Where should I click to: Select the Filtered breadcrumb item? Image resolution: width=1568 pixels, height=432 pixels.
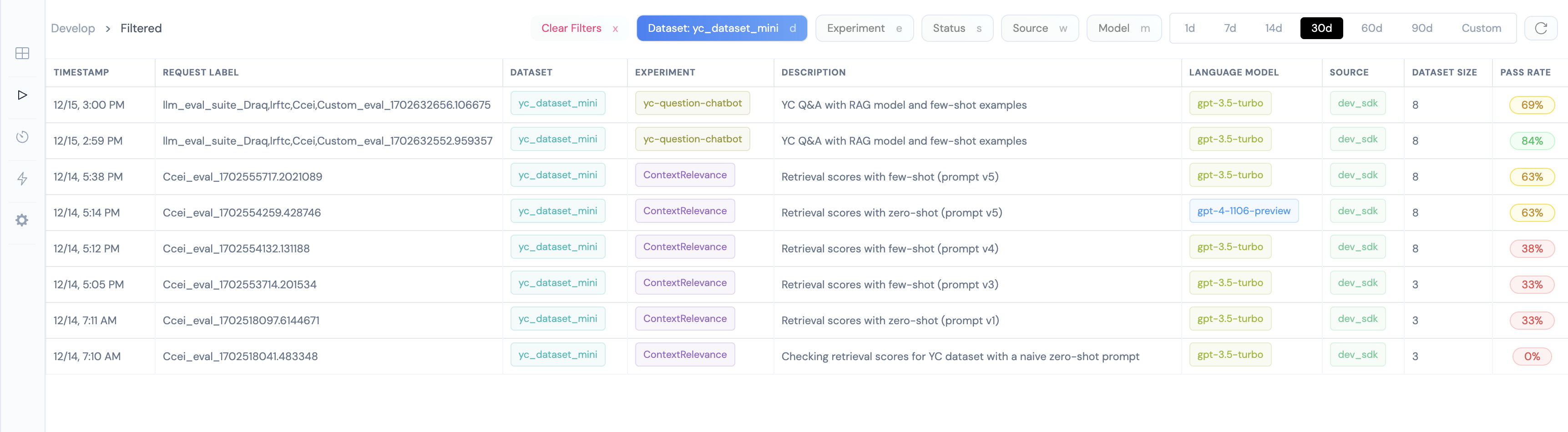point(141,28)
